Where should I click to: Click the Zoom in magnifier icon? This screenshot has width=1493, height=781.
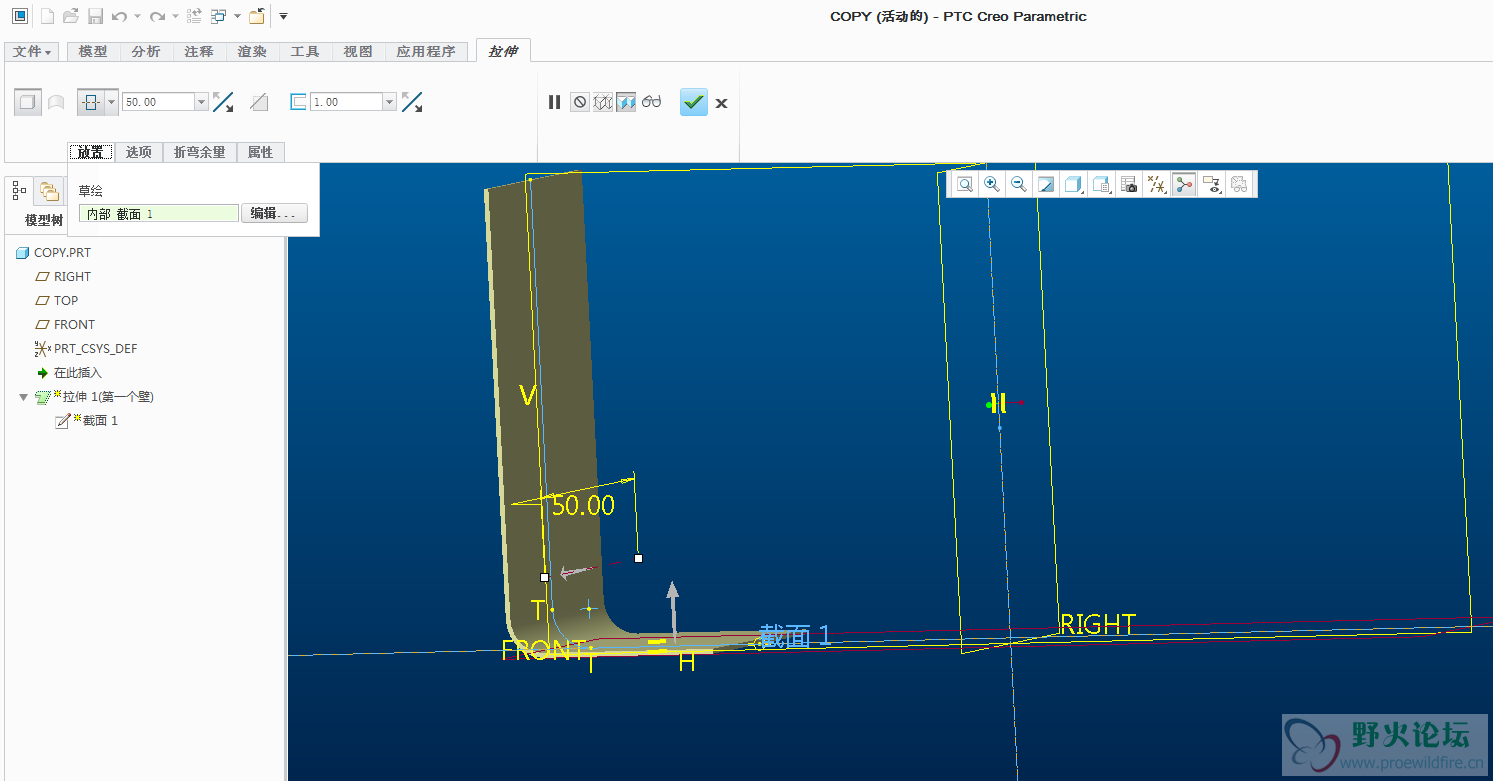pyautogui.click(x=992, y=184)
